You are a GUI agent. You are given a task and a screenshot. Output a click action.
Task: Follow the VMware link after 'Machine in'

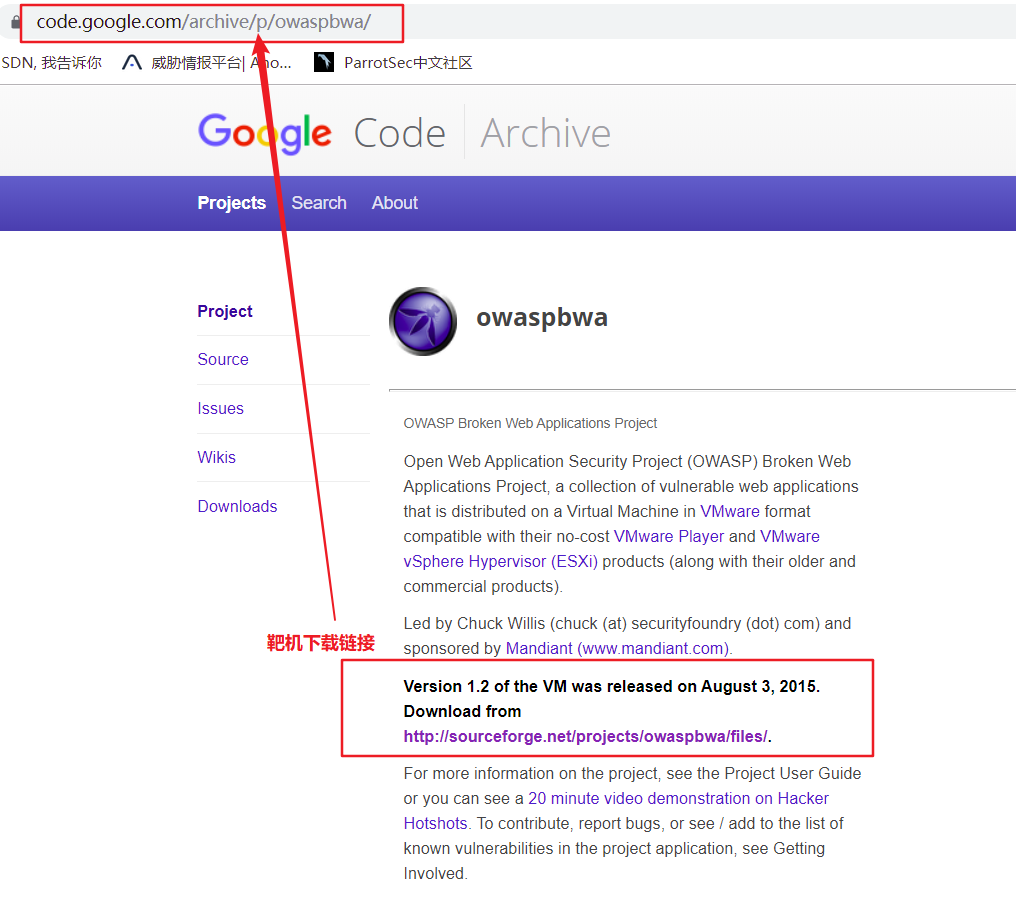[730, 511]
